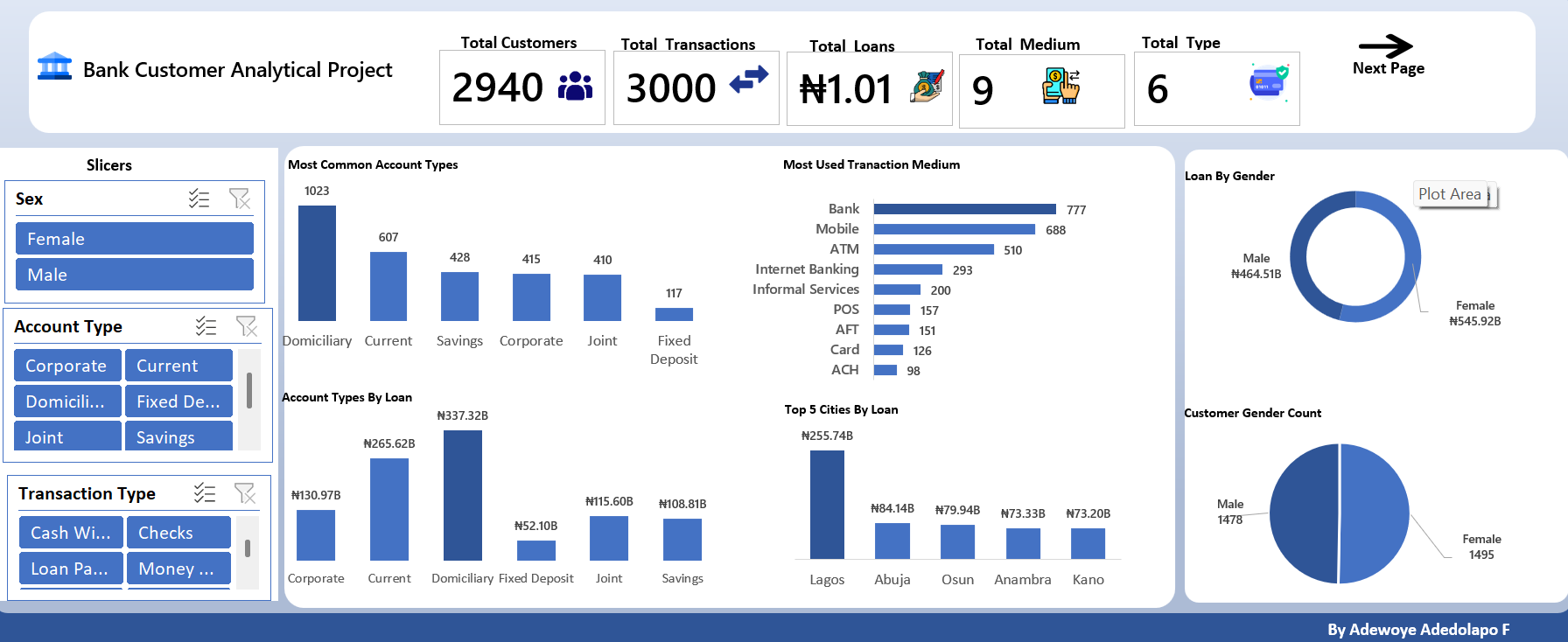Click the 'Slicers' heading
Screen dimensions: 1568x642
pos(109,165)
